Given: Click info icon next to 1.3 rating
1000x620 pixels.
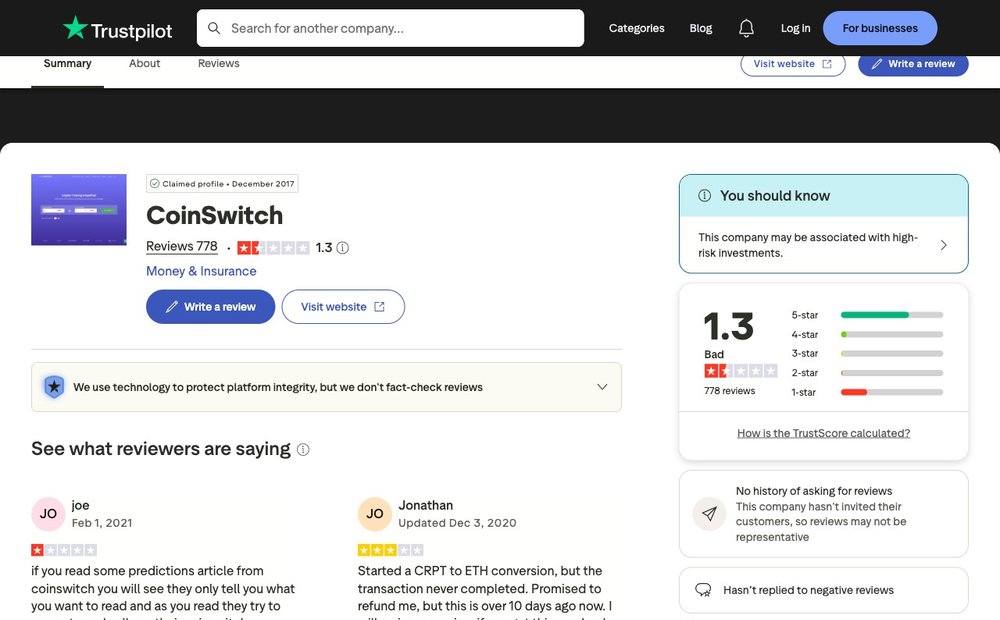Looking at the screenshot, I should click(x=342, y=247).
